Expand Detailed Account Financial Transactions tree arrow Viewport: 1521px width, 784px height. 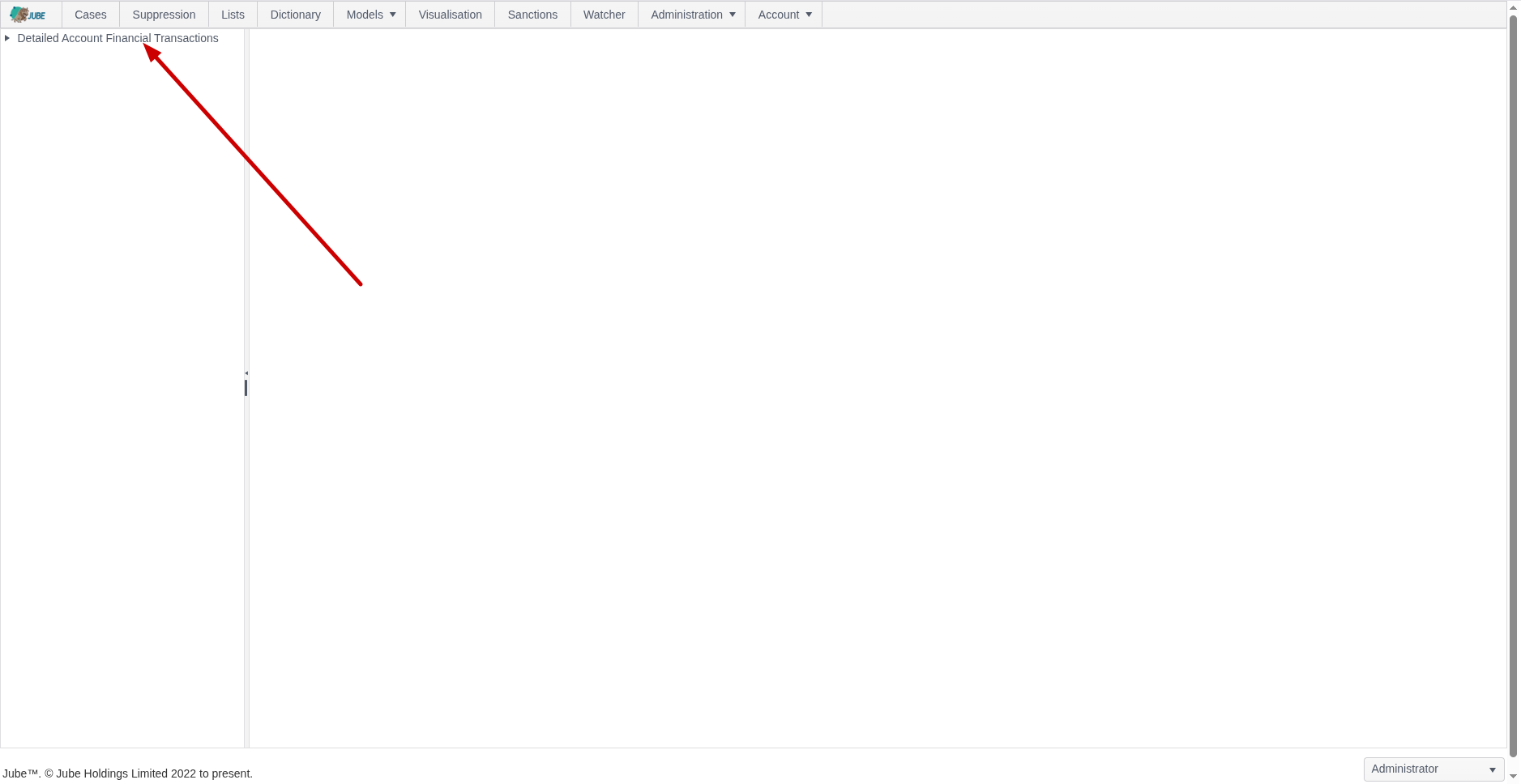click(x=7, y=38)
